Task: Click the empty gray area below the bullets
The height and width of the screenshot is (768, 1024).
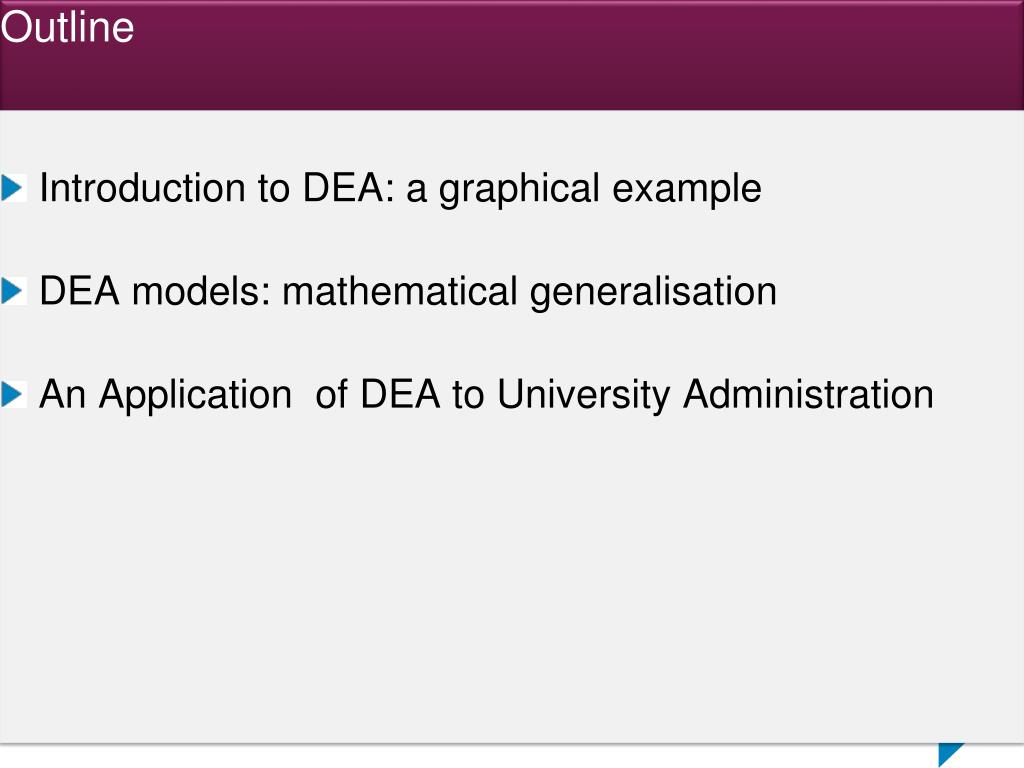Action: coord(500,580)
